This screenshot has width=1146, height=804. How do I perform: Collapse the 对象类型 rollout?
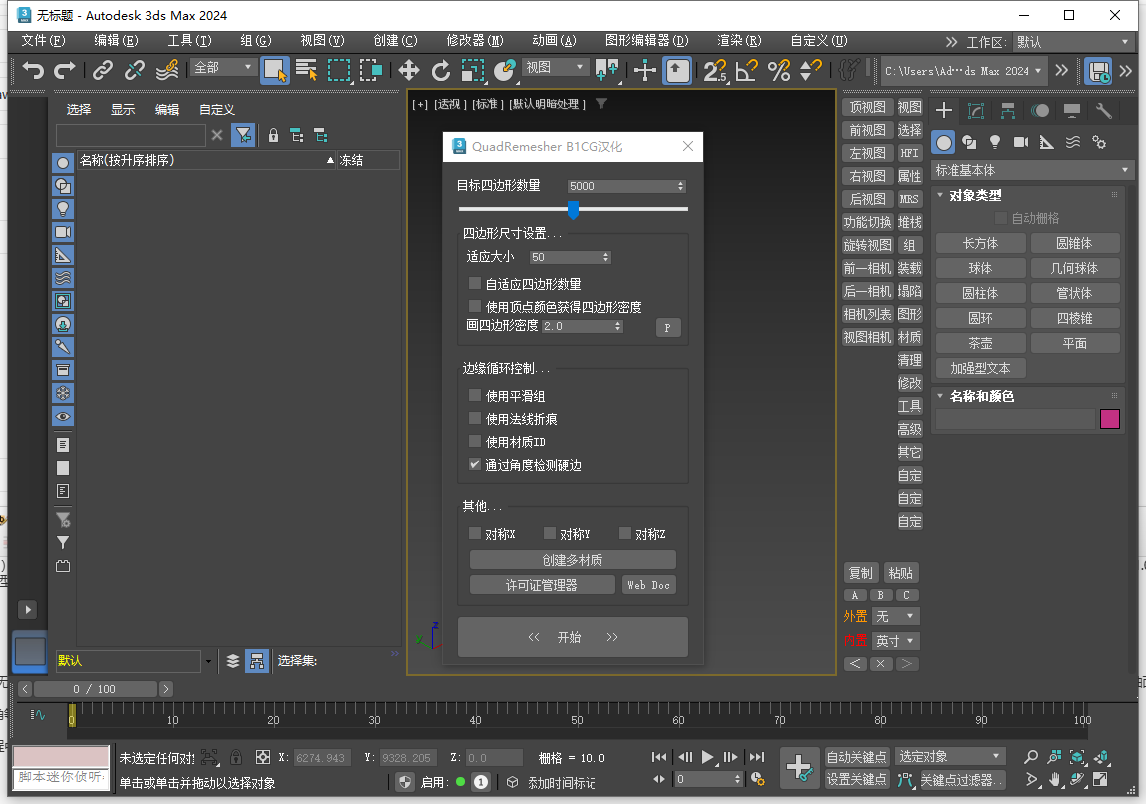940,195
